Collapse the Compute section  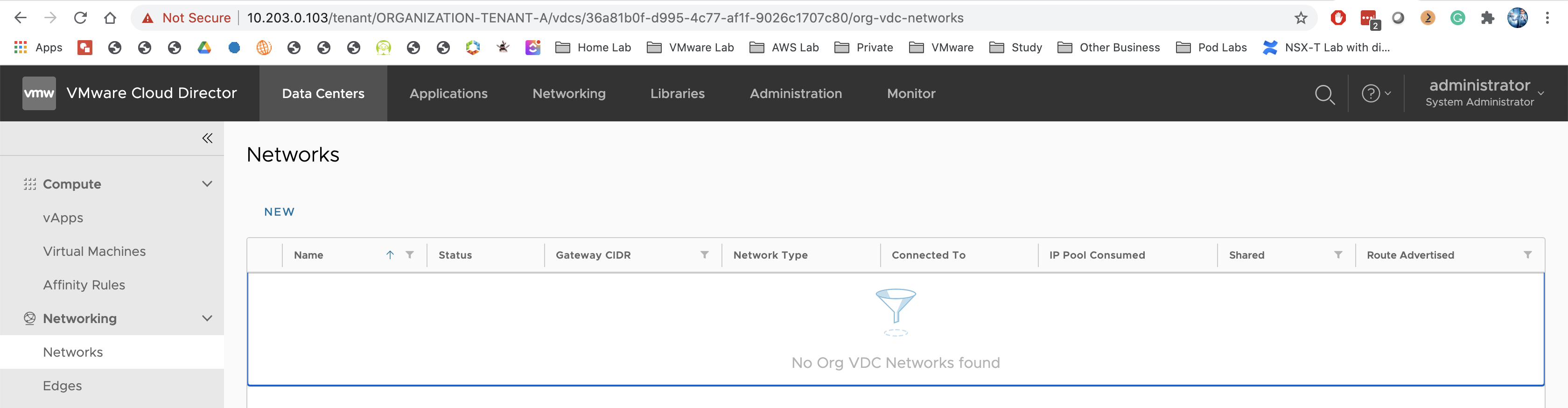tap(207, 184)
